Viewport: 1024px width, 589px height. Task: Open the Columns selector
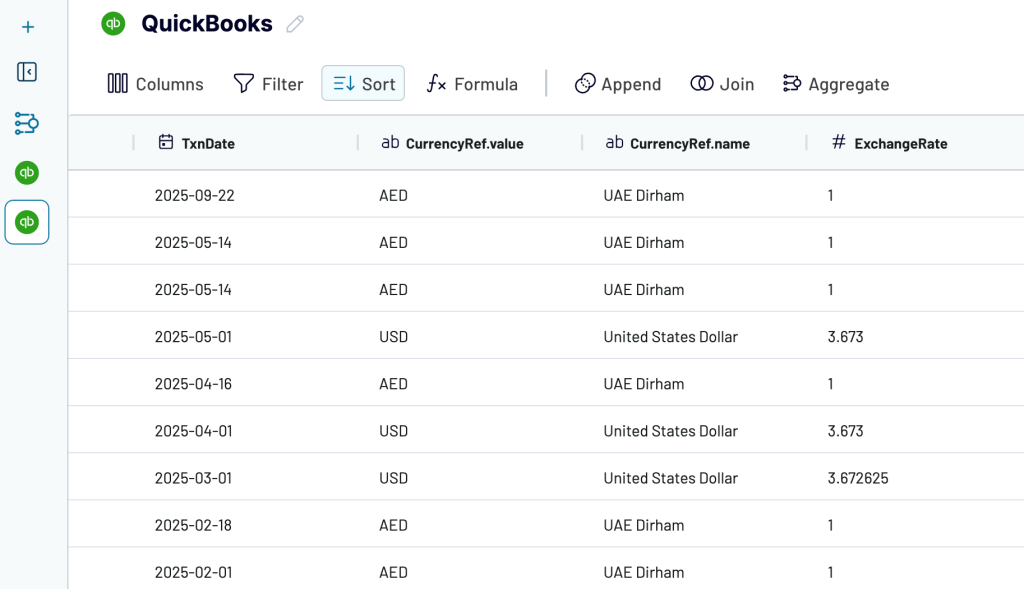tap(155, 83)
